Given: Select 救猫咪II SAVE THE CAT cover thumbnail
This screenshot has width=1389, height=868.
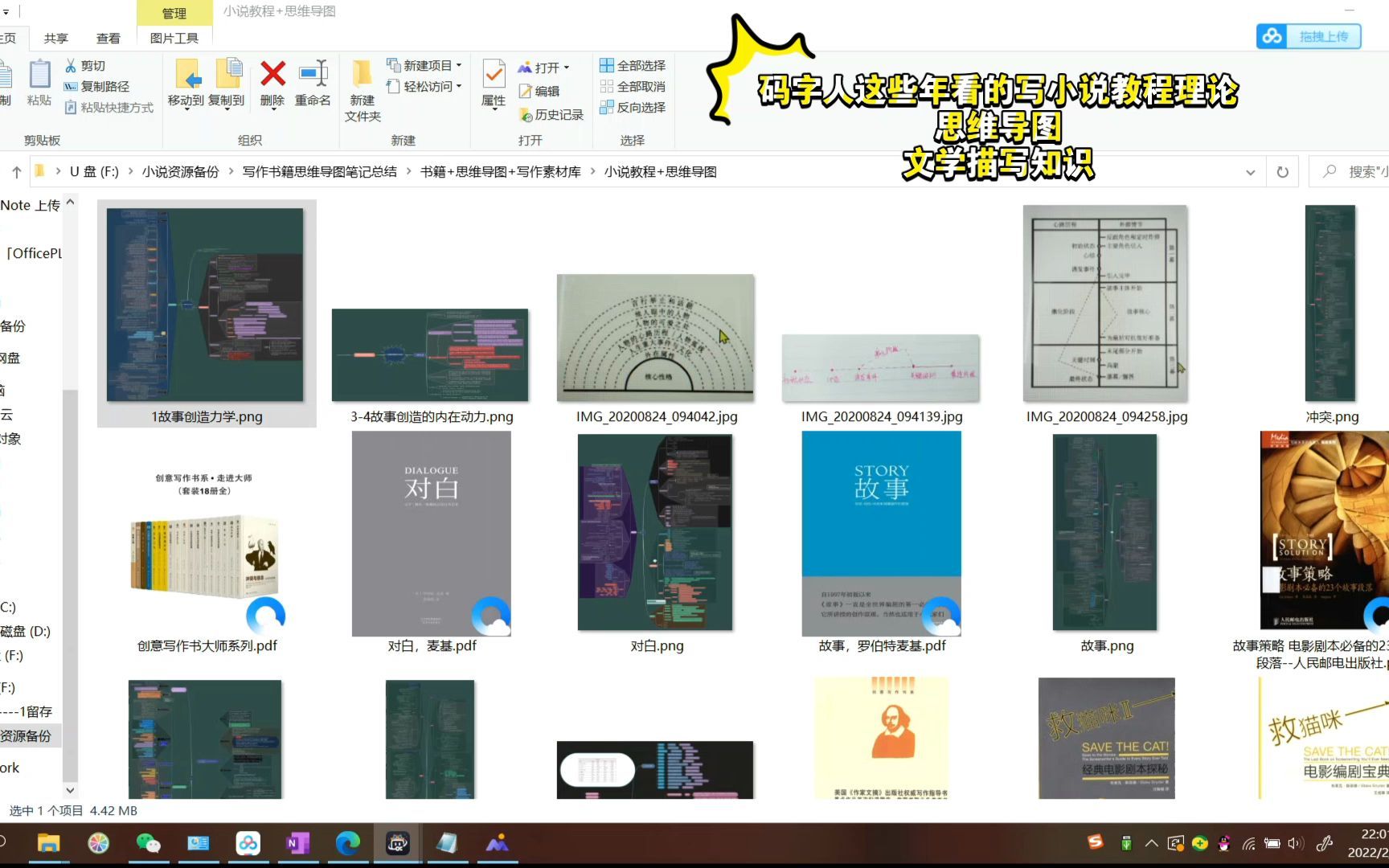Looking at the screenshot, I should pos(1107,738).
